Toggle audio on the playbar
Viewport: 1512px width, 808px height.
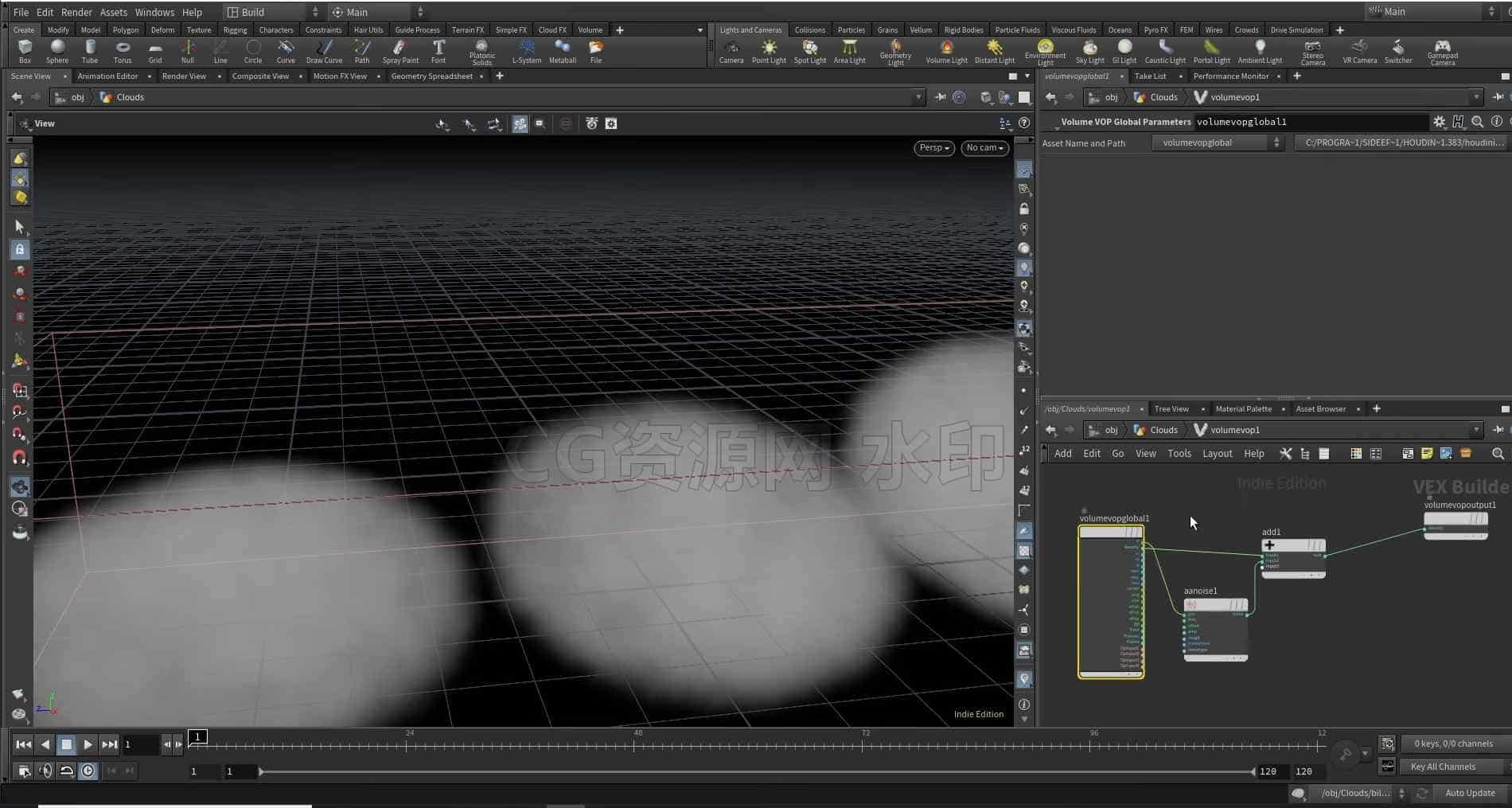tap(45, 771)
